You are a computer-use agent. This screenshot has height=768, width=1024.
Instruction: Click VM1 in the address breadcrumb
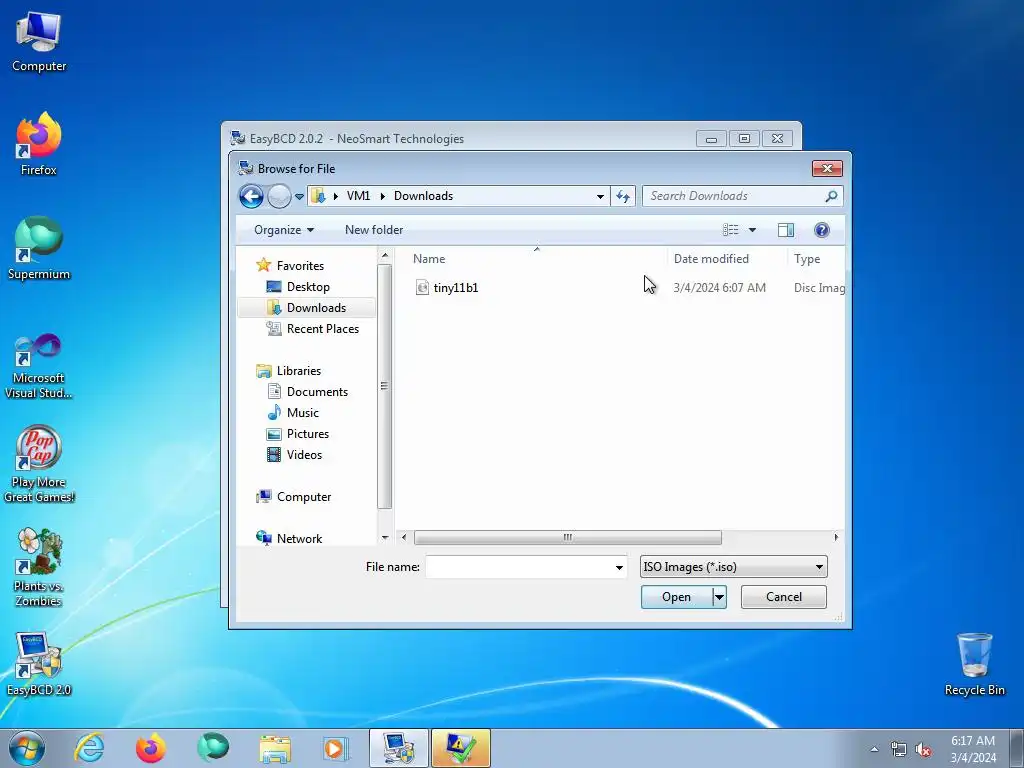[x=359, y=196]
